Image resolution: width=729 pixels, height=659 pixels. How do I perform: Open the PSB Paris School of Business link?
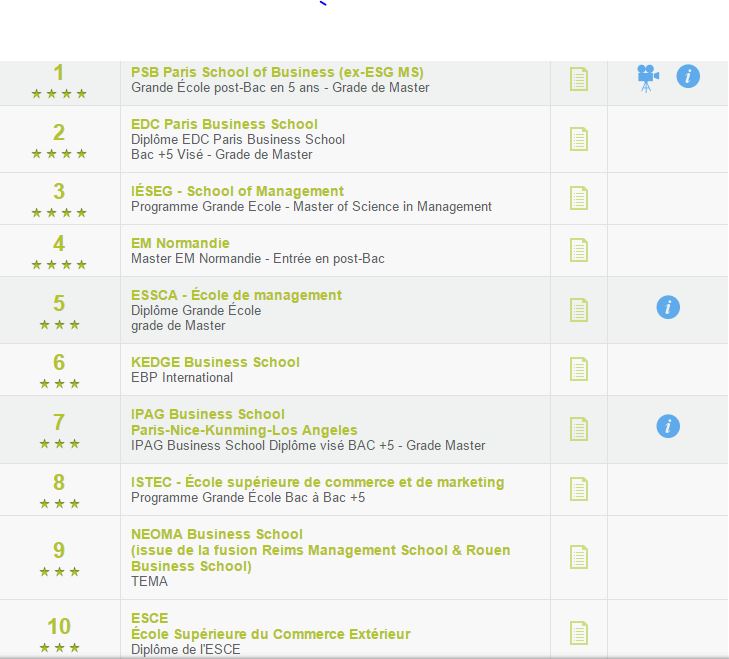click(x=277, y=72)
